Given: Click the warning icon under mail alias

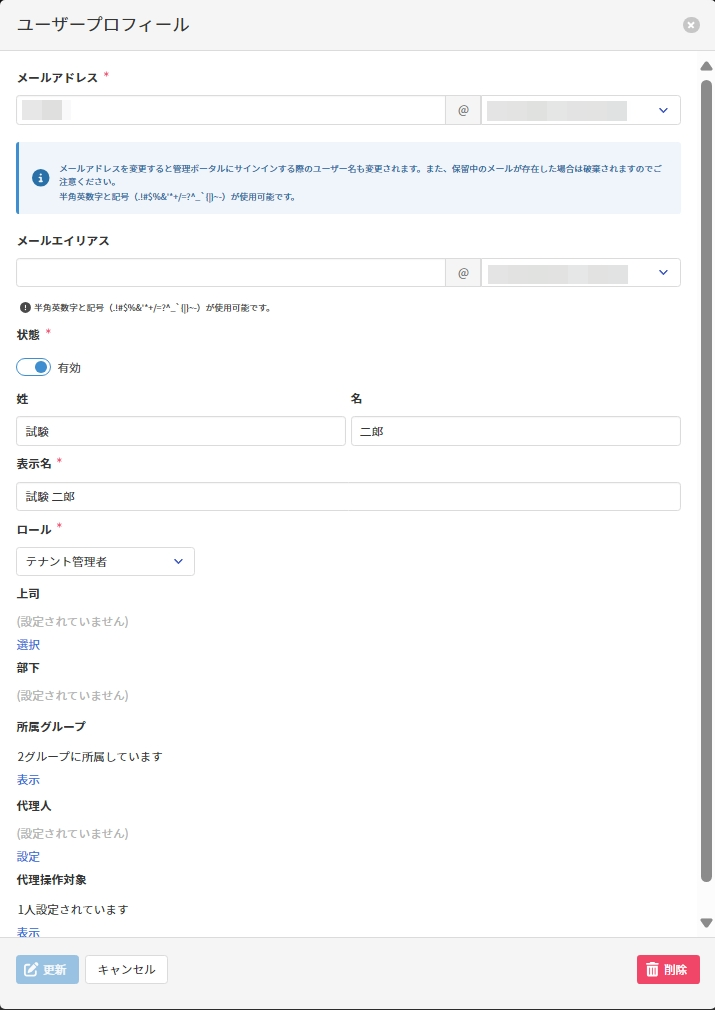Looking at the screenshot, I should pos(25,308).
